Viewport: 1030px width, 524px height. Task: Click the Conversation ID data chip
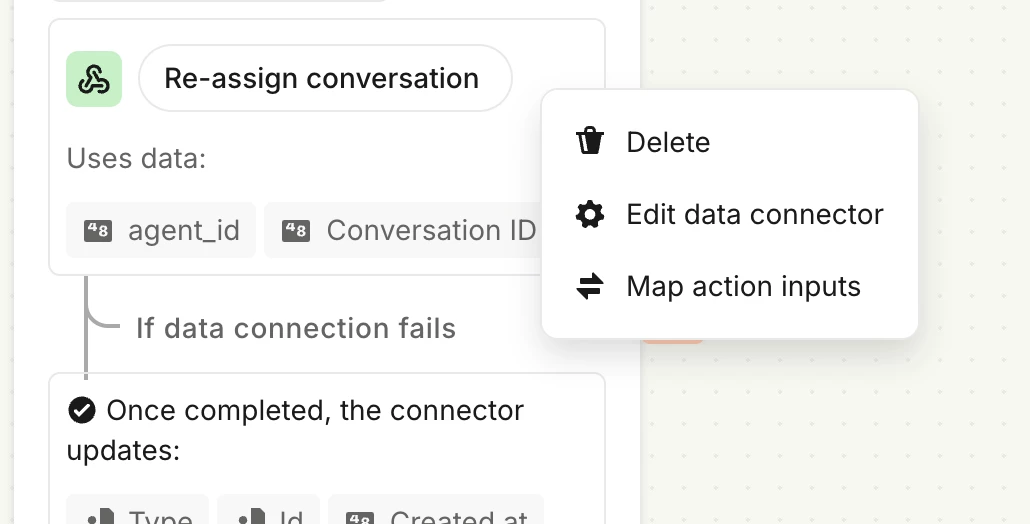tap(403, 230)
